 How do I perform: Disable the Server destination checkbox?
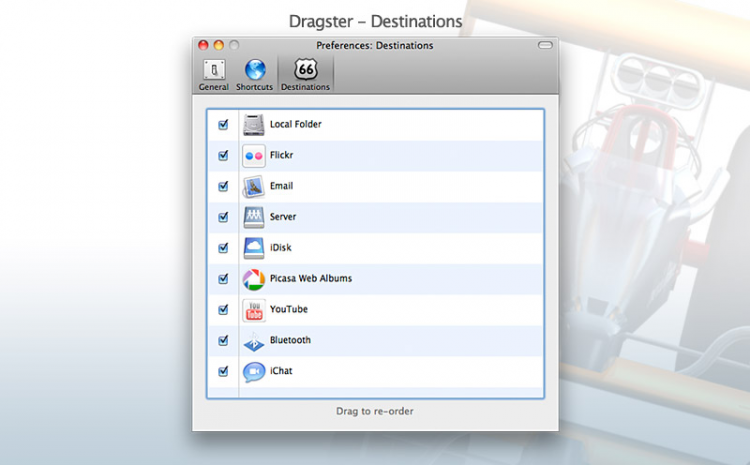[223, 217]
